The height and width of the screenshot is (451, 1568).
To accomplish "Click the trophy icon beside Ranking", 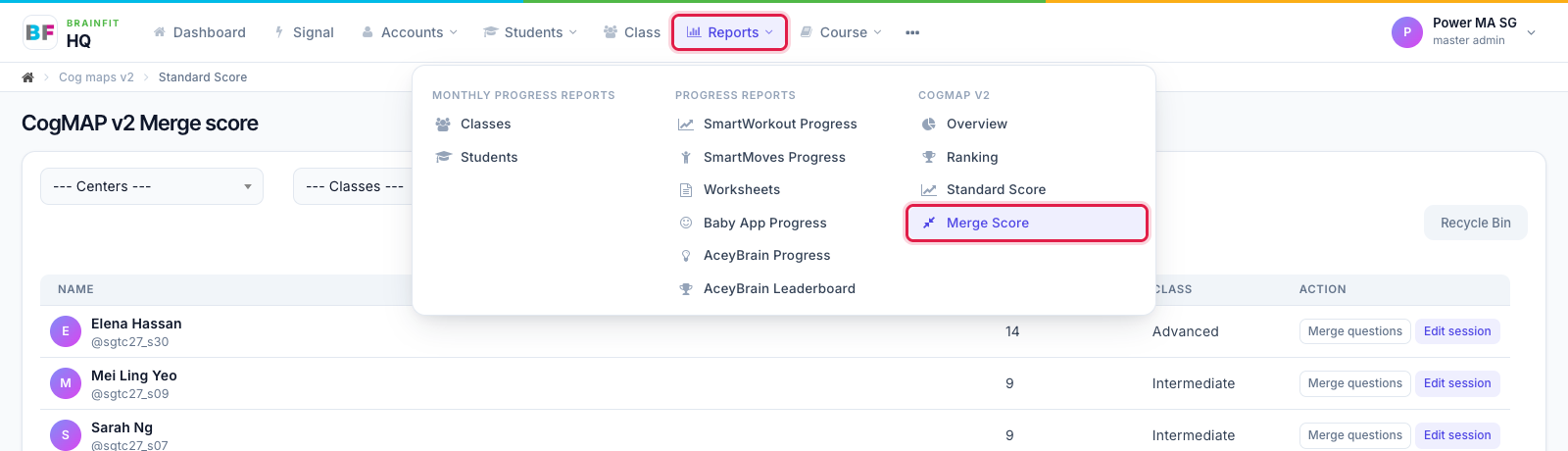I will [929, 157].
